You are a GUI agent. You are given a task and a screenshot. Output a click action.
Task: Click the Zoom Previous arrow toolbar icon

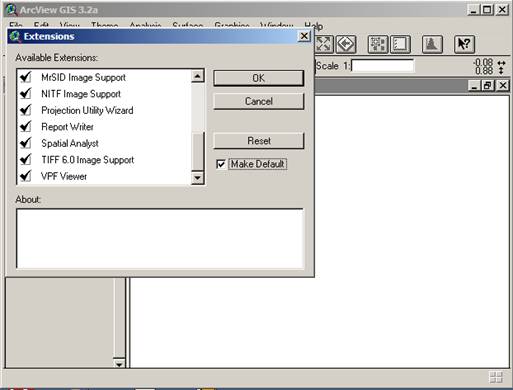[x=346, y=44]
